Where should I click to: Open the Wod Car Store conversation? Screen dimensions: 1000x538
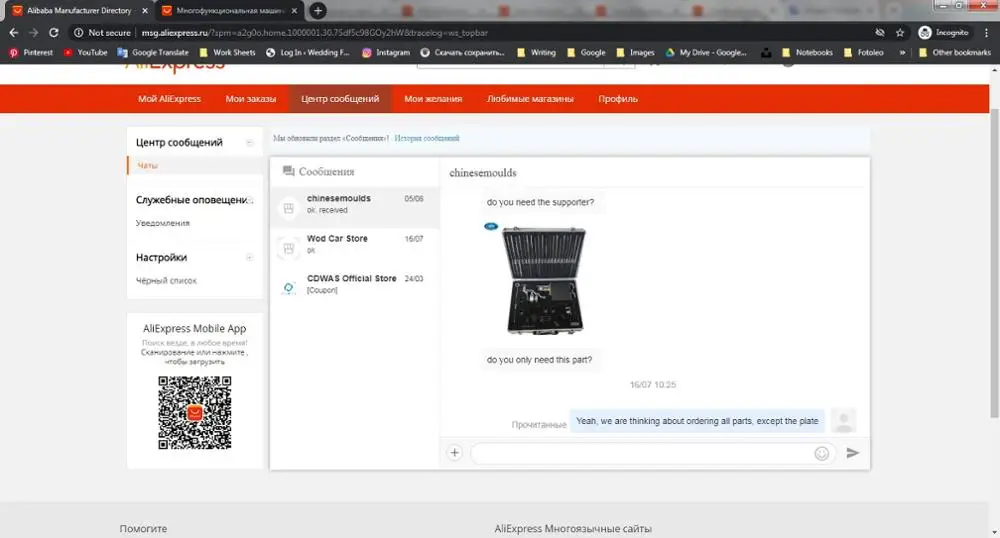[x=355, y=247]
